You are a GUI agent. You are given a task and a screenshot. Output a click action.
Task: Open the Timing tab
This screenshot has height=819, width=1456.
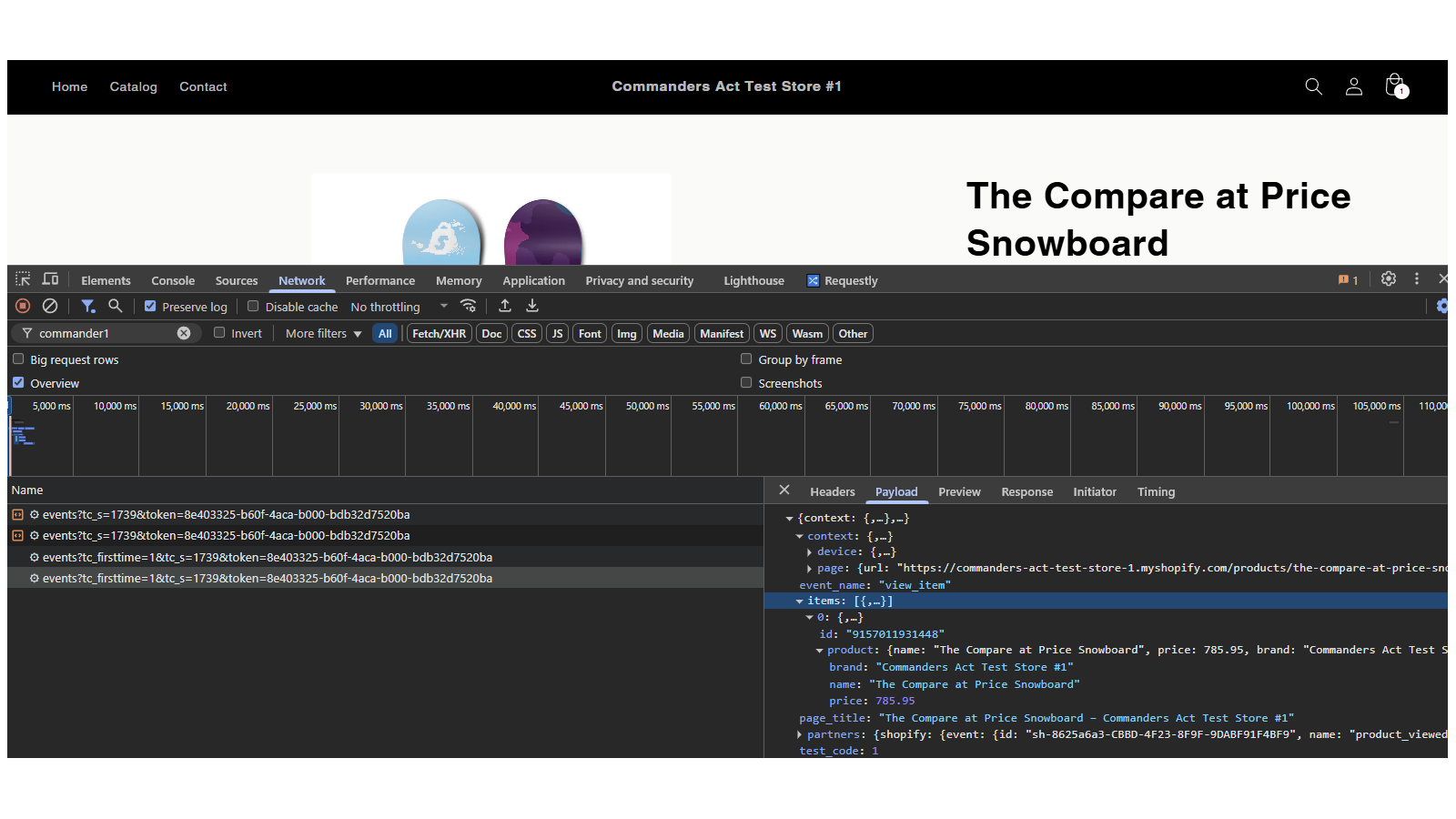(x=1156, y=491)
